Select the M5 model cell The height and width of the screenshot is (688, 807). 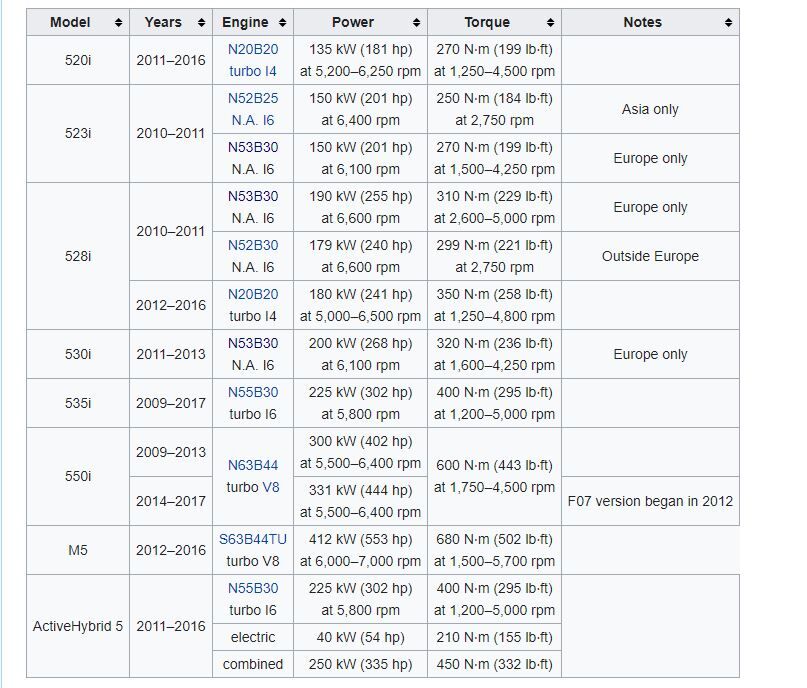[x=78, y=550]
